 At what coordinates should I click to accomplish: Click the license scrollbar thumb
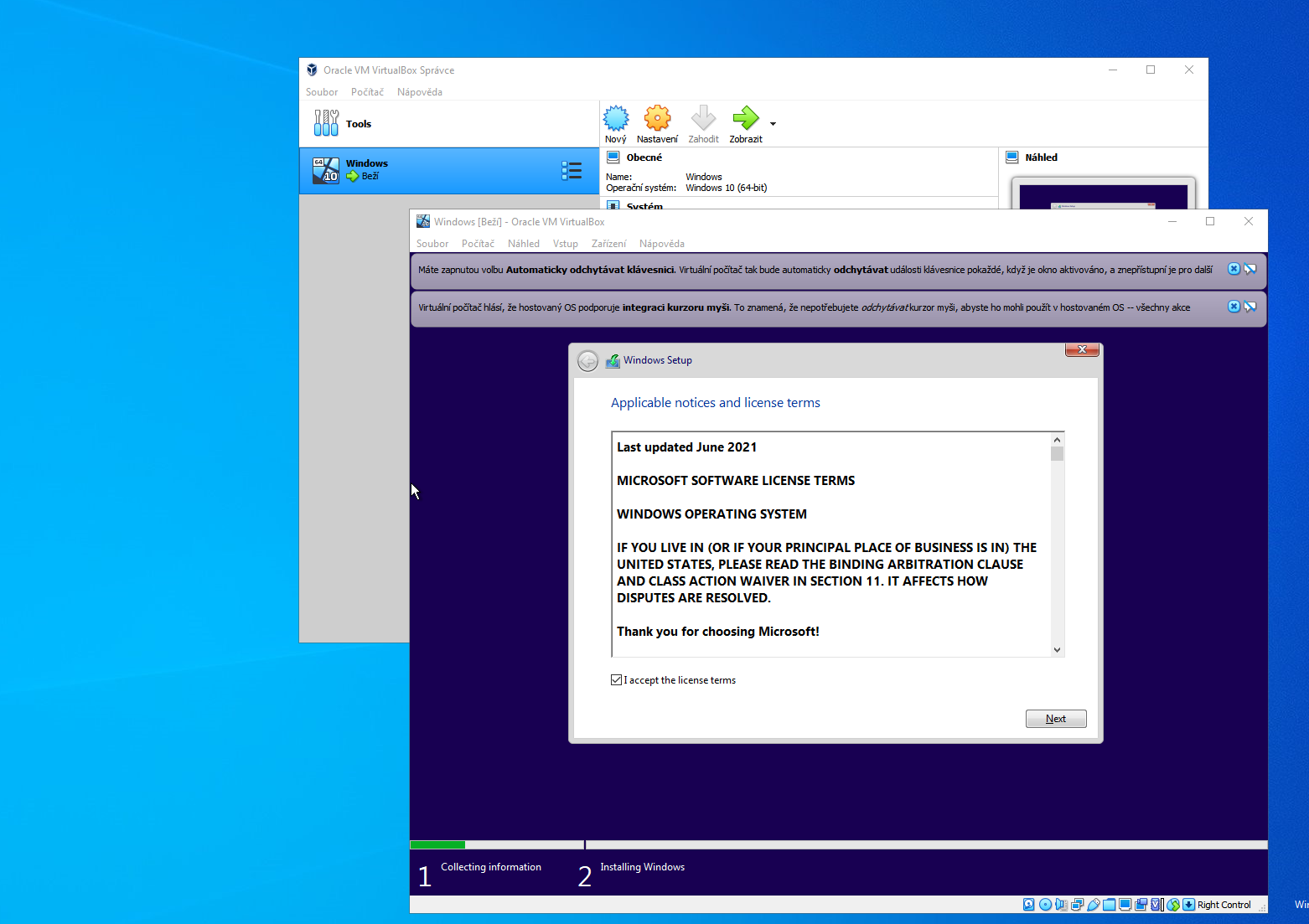click(x=1058, y=454)
